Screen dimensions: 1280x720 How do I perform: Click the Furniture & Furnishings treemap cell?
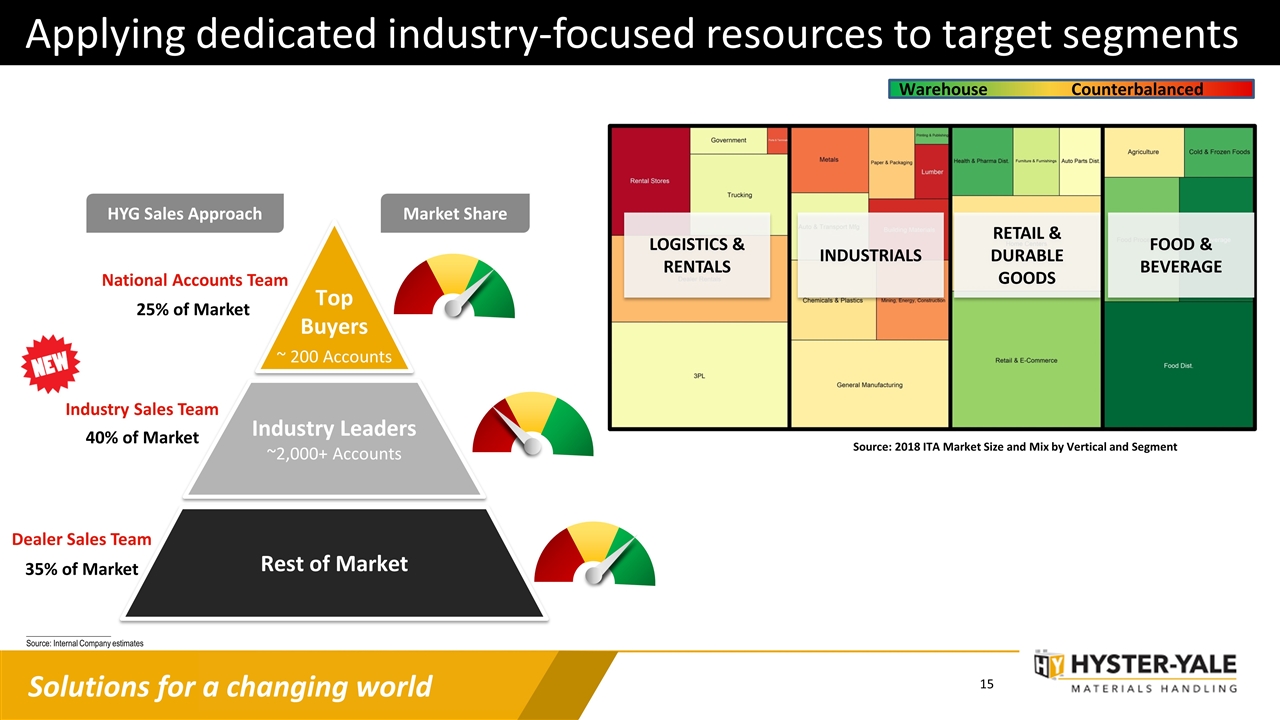[1035, 161]
